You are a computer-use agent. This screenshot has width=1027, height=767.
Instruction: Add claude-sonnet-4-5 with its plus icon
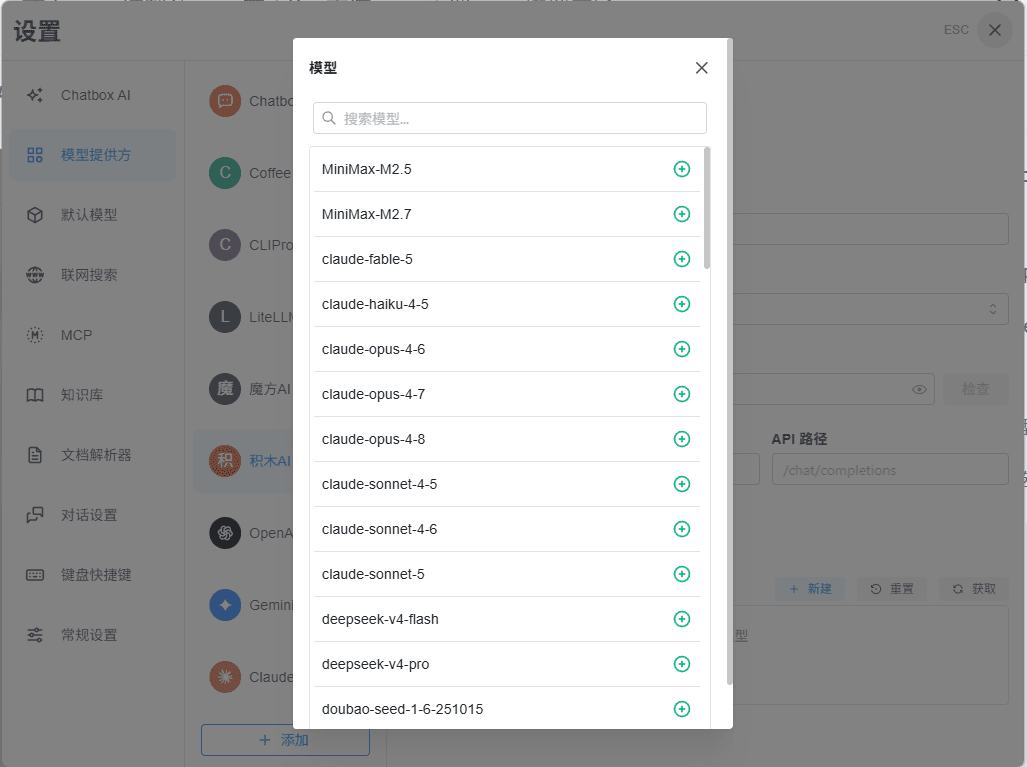click(x=682, y=484)
